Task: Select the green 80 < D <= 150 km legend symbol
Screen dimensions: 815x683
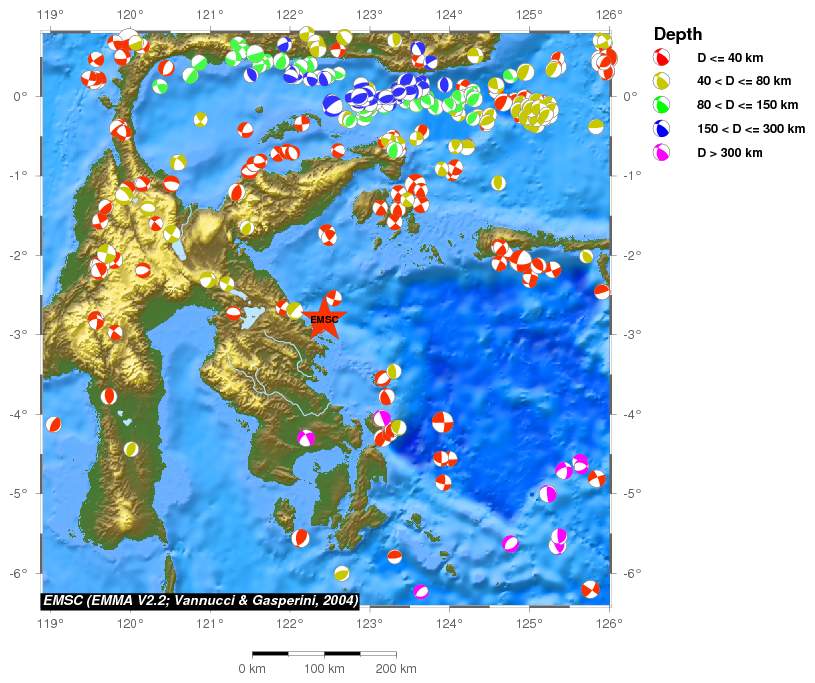Action: coord(661,105)
